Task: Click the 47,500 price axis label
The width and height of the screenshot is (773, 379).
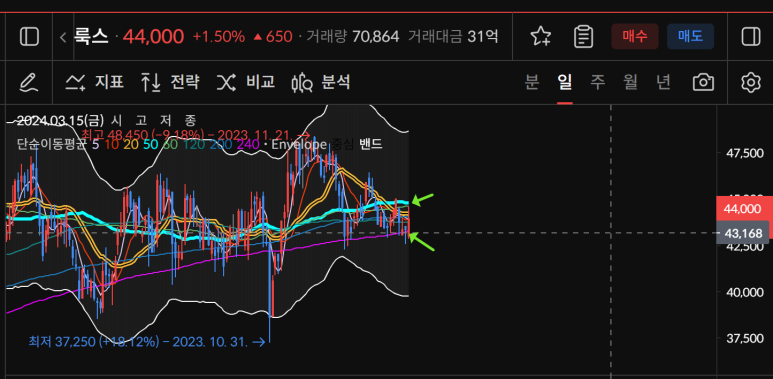Action: point(744,153)
